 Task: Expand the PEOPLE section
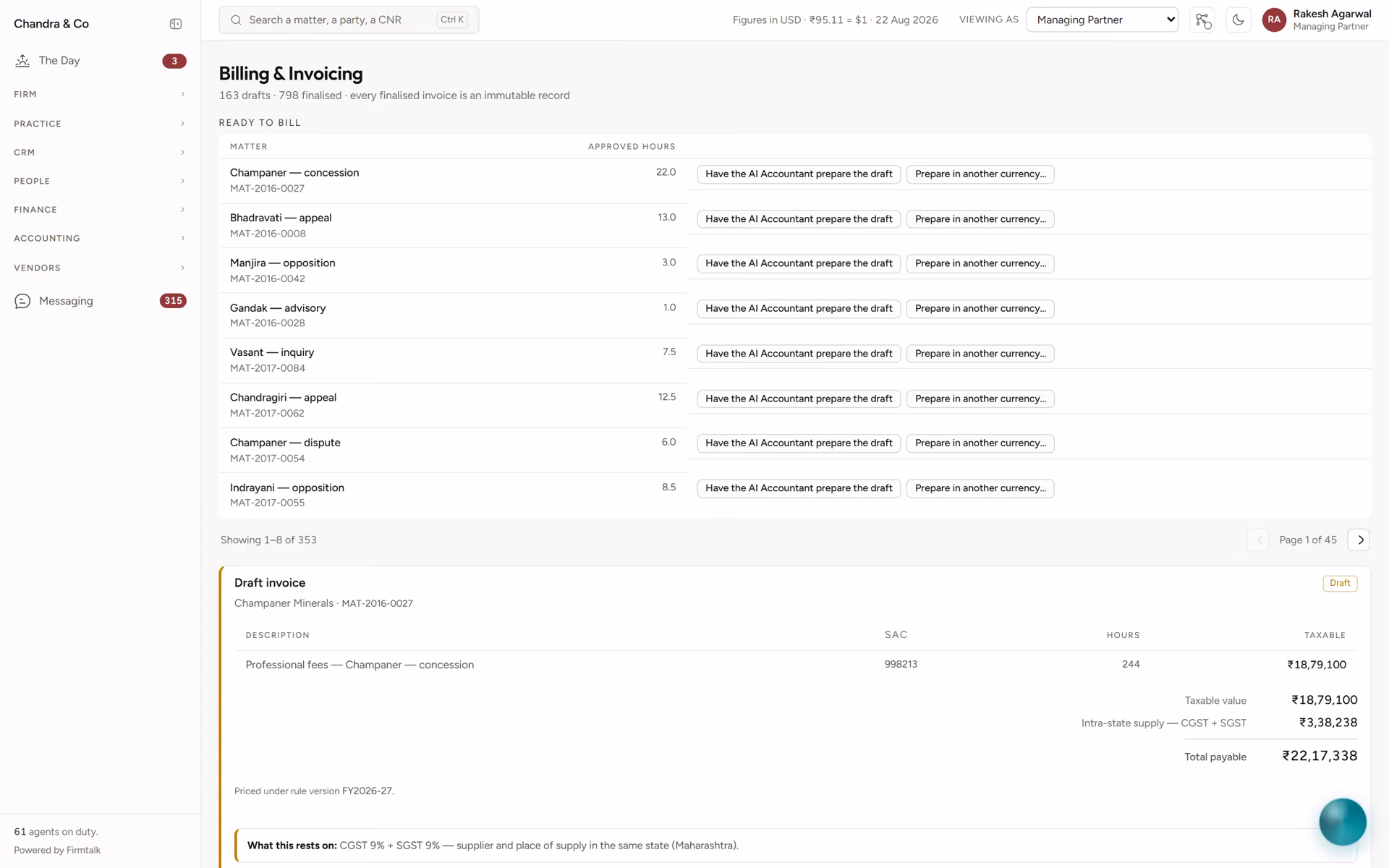100,181
